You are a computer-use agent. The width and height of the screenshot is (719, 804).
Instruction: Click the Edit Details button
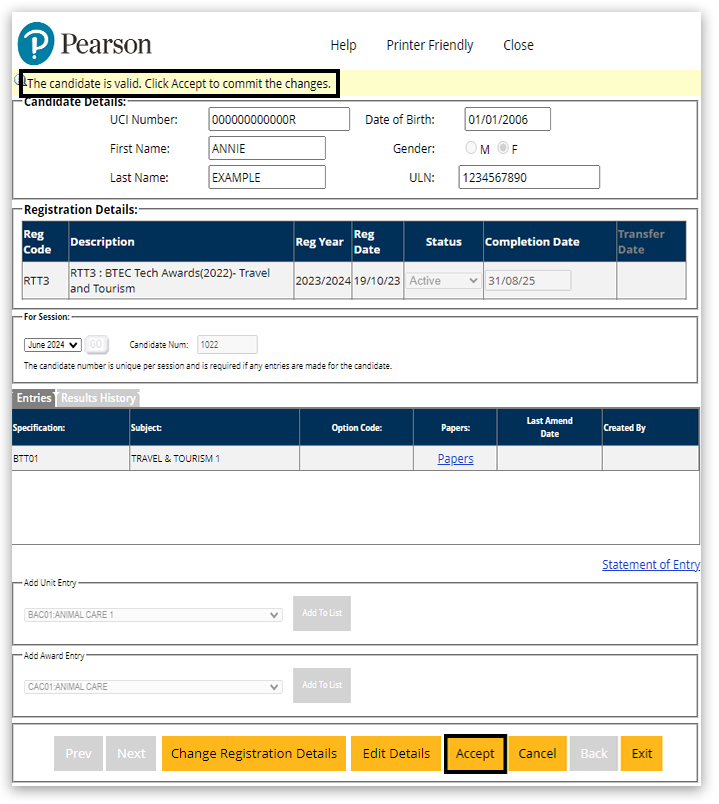(396, 754)
